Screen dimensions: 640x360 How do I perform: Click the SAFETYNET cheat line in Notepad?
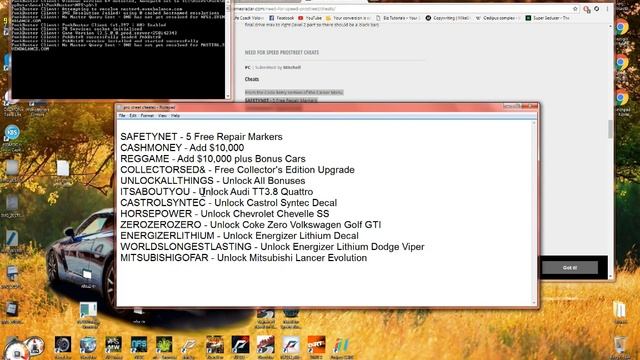[201, 137]
